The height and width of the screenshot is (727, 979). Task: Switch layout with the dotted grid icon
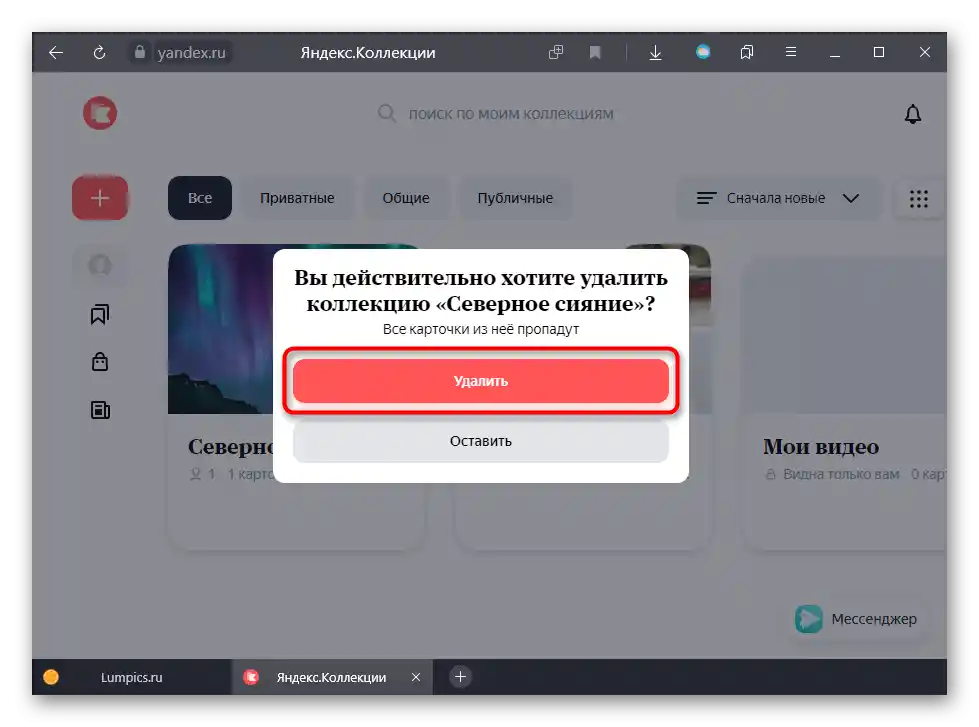[x=918, y=199]
